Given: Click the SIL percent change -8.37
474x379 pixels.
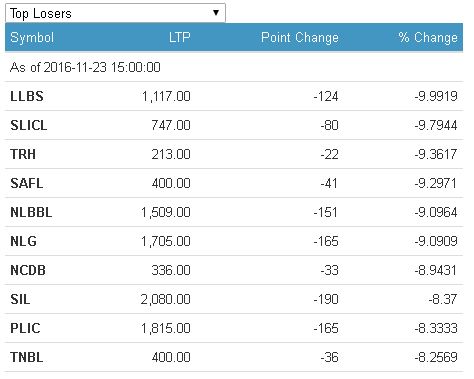Looking at the screenshot, I should pos(443,299).
